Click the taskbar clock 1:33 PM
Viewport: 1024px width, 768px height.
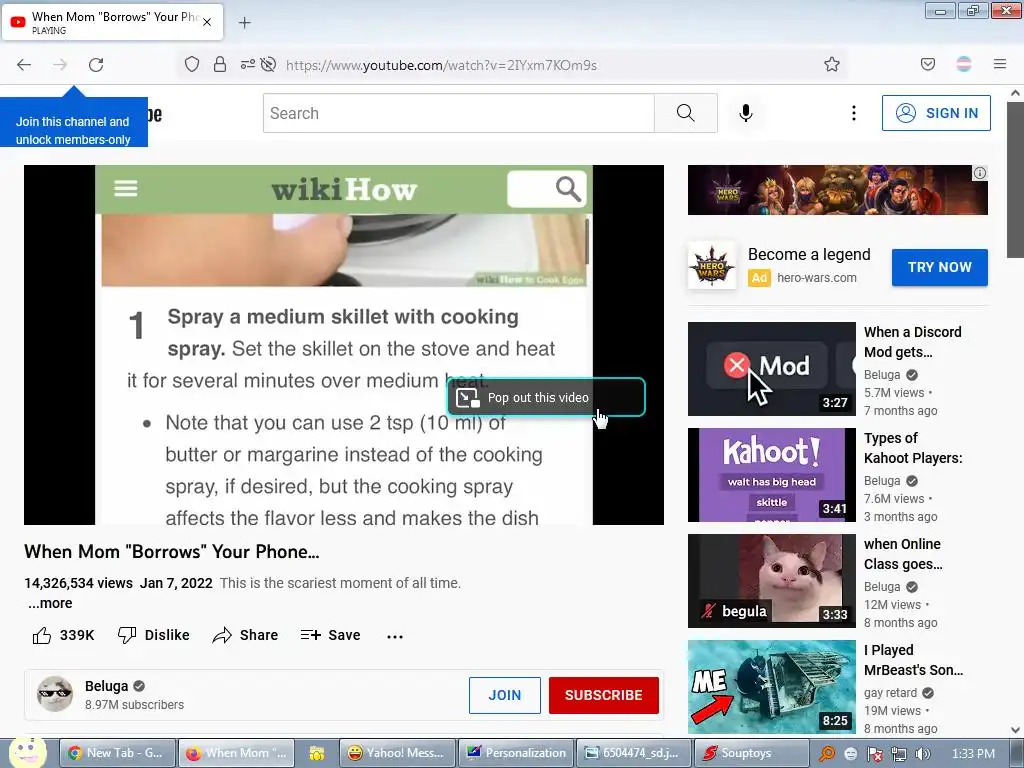[973, 754]
